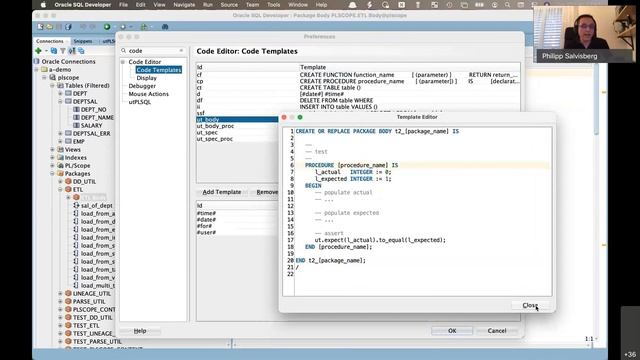640x360 pixels.
Task: Select the Mouse Actions preferences item
Action: pyautogui.click(x=149, y=94)
